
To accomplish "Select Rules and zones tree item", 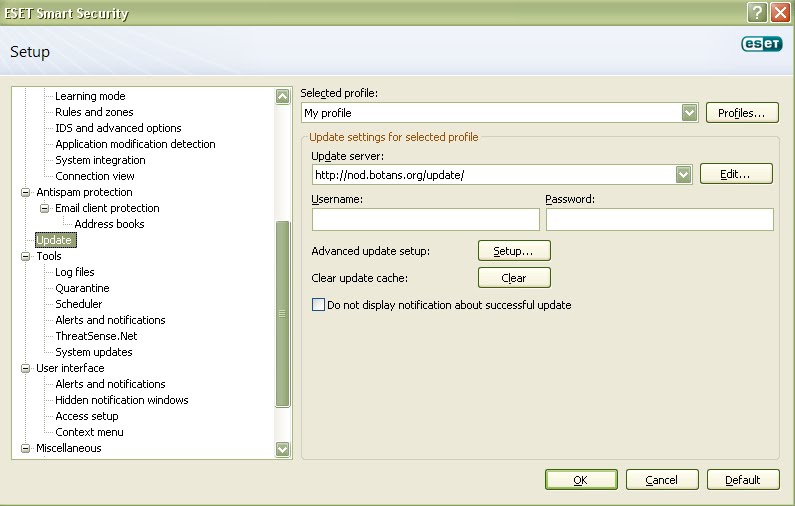I will (94, 112).
